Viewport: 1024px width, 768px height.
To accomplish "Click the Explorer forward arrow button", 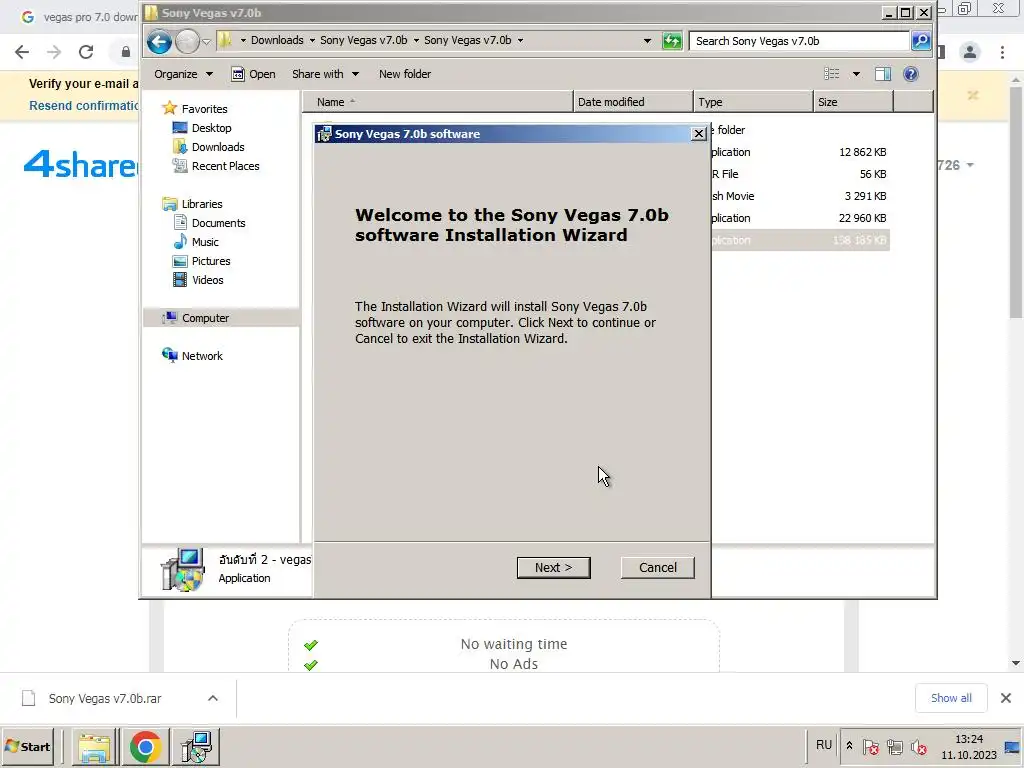I will coord(187,42).
